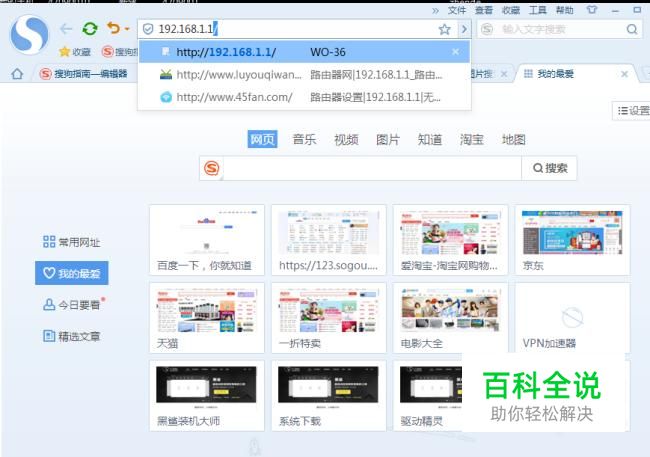
Task: Remove the WO-36 suggestion with its X
Action: [455, 52]
